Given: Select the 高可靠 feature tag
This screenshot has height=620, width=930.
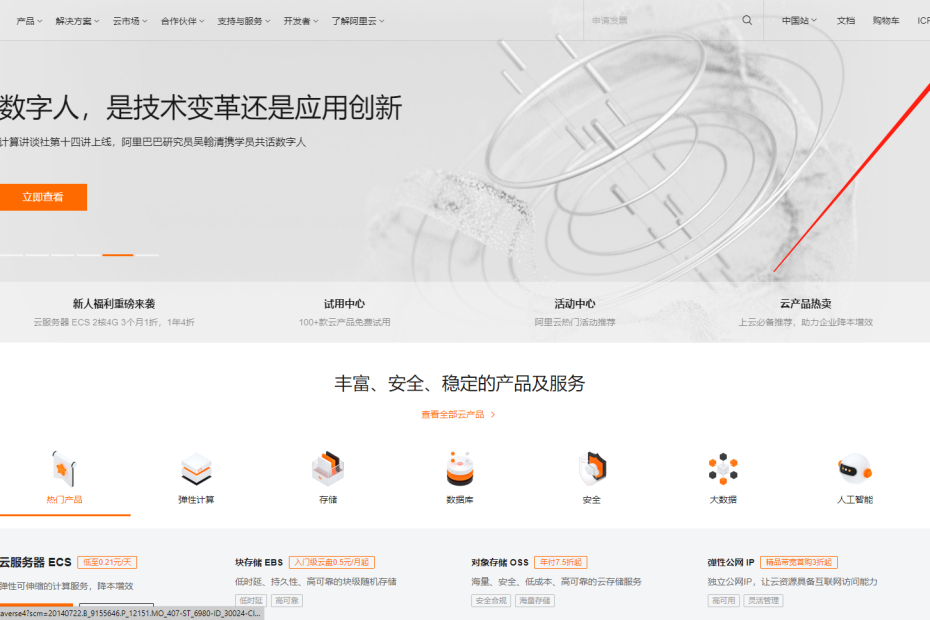Looking at the screenshot, I should coord(287,600).
